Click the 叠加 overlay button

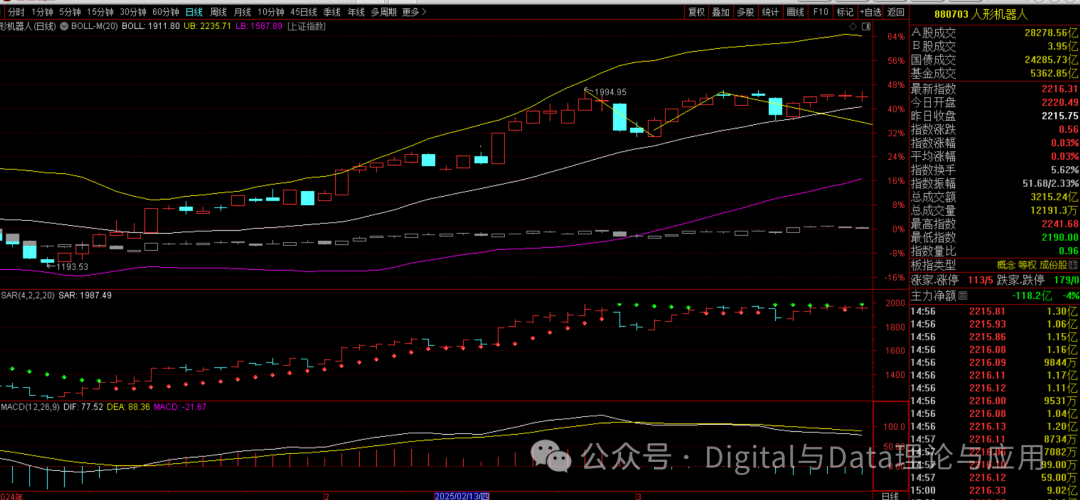coord(720,12)
